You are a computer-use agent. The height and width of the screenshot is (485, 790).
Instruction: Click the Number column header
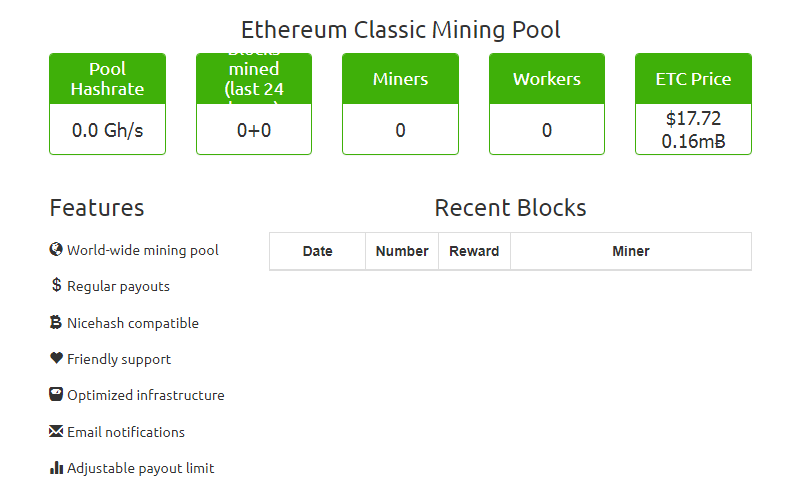pyautogui.click(x=402, y=251)
